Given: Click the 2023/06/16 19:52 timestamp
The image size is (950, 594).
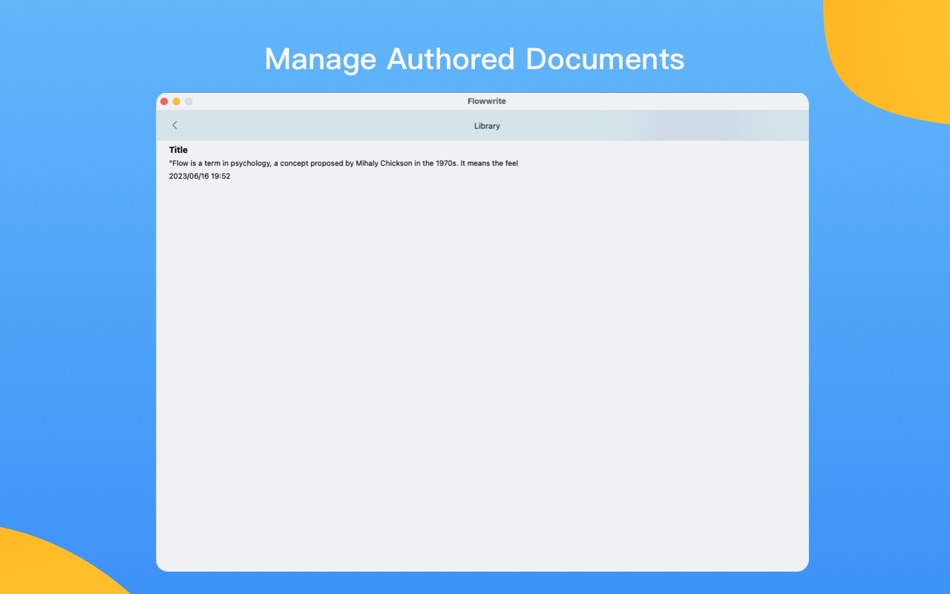Looking at the screenshot, I should coord(199,176).
